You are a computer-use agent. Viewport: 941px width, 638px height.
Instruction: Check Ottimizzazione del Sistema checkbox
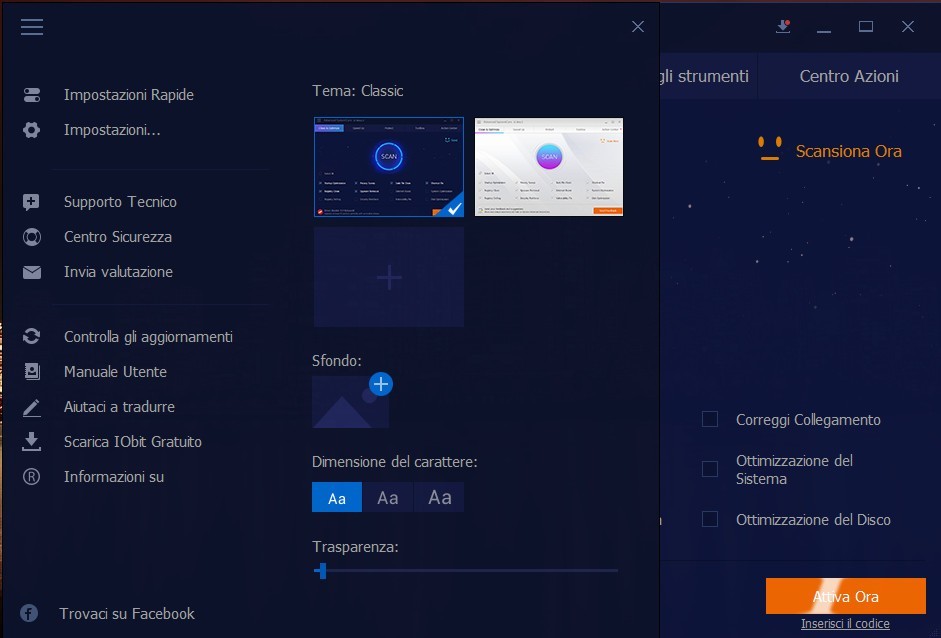(710, 469)
